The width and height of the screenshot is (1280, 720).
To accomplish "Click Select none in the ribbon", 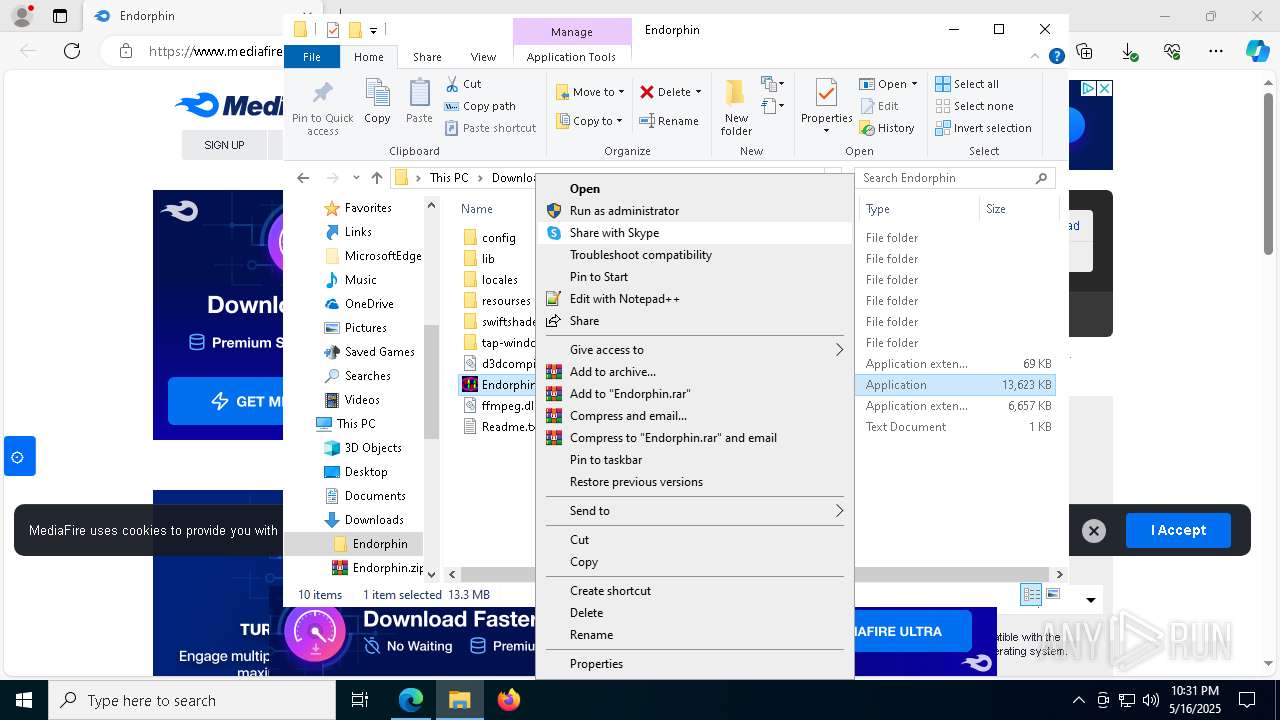I will coord(974,106).
